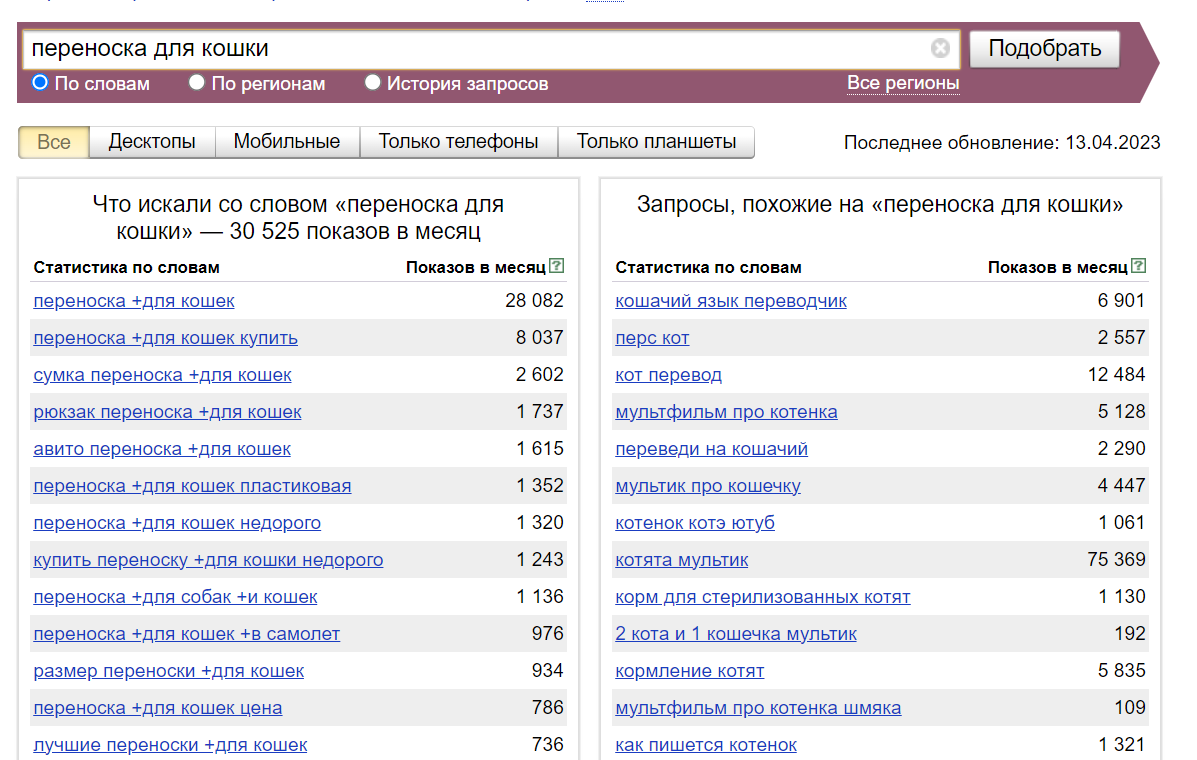Open link 'котенок котэ ютуб'

tap(695, 523)
